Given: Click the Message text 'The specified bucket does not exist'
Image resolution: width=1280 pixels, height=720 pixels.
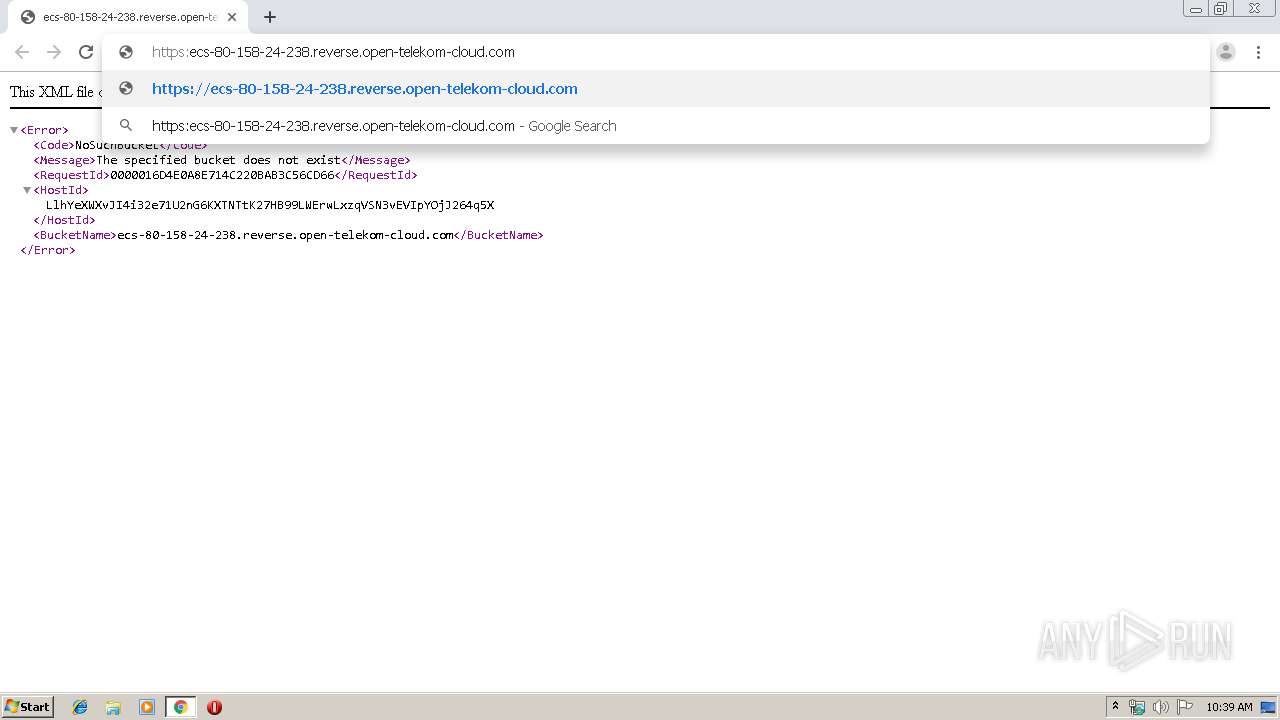Looking at the screenshot, I should [218, 160].
